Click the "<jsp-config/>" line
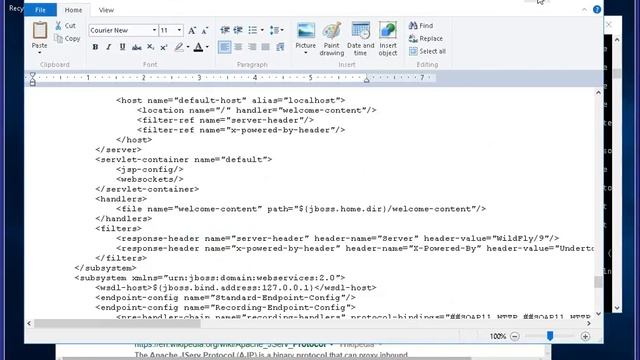The height and width of the screenshot is (360, 640). [x=150, y=169]
